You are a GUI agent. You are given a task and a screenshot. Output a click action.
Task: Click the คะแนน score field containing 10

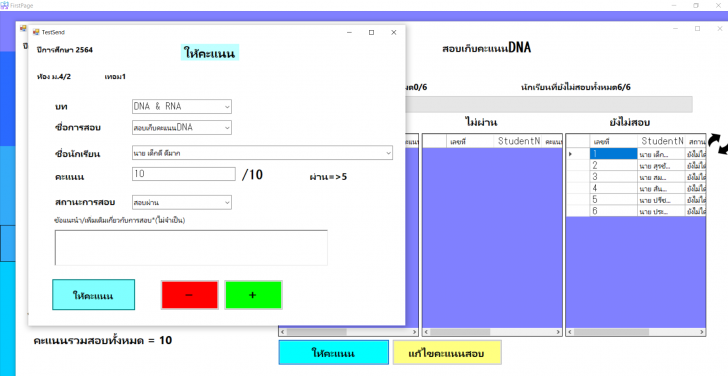pyautogui.click(x=184, y=174)
